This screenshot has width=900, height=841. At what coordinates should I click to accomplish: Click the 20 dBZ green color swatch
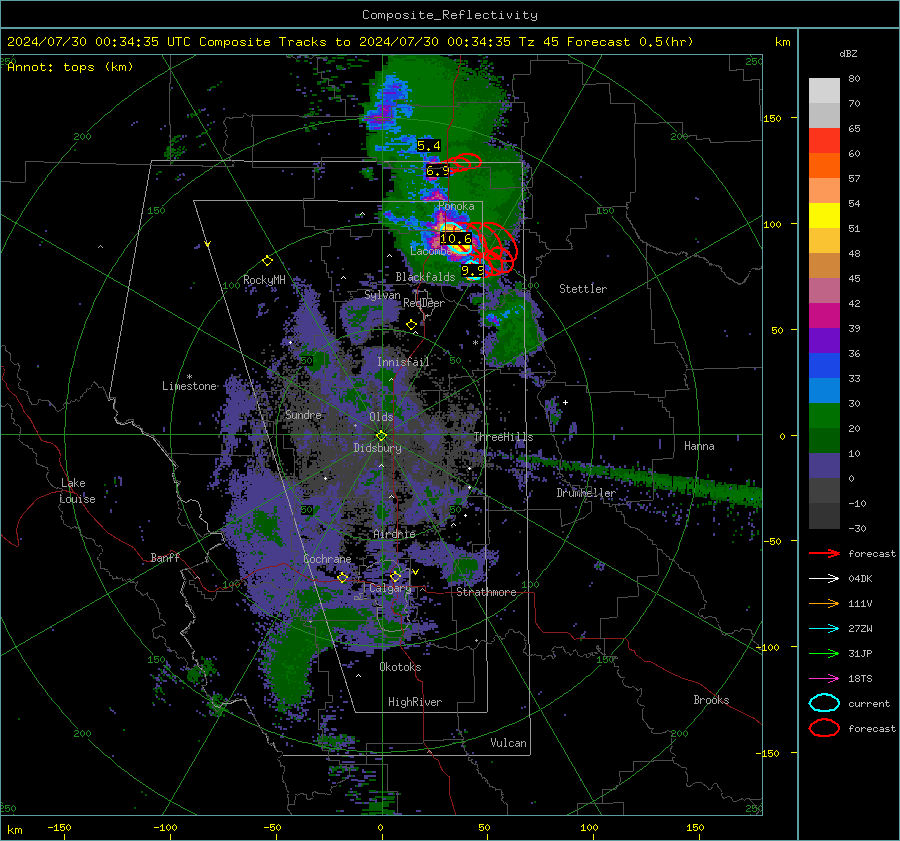[x=824, y=416]
